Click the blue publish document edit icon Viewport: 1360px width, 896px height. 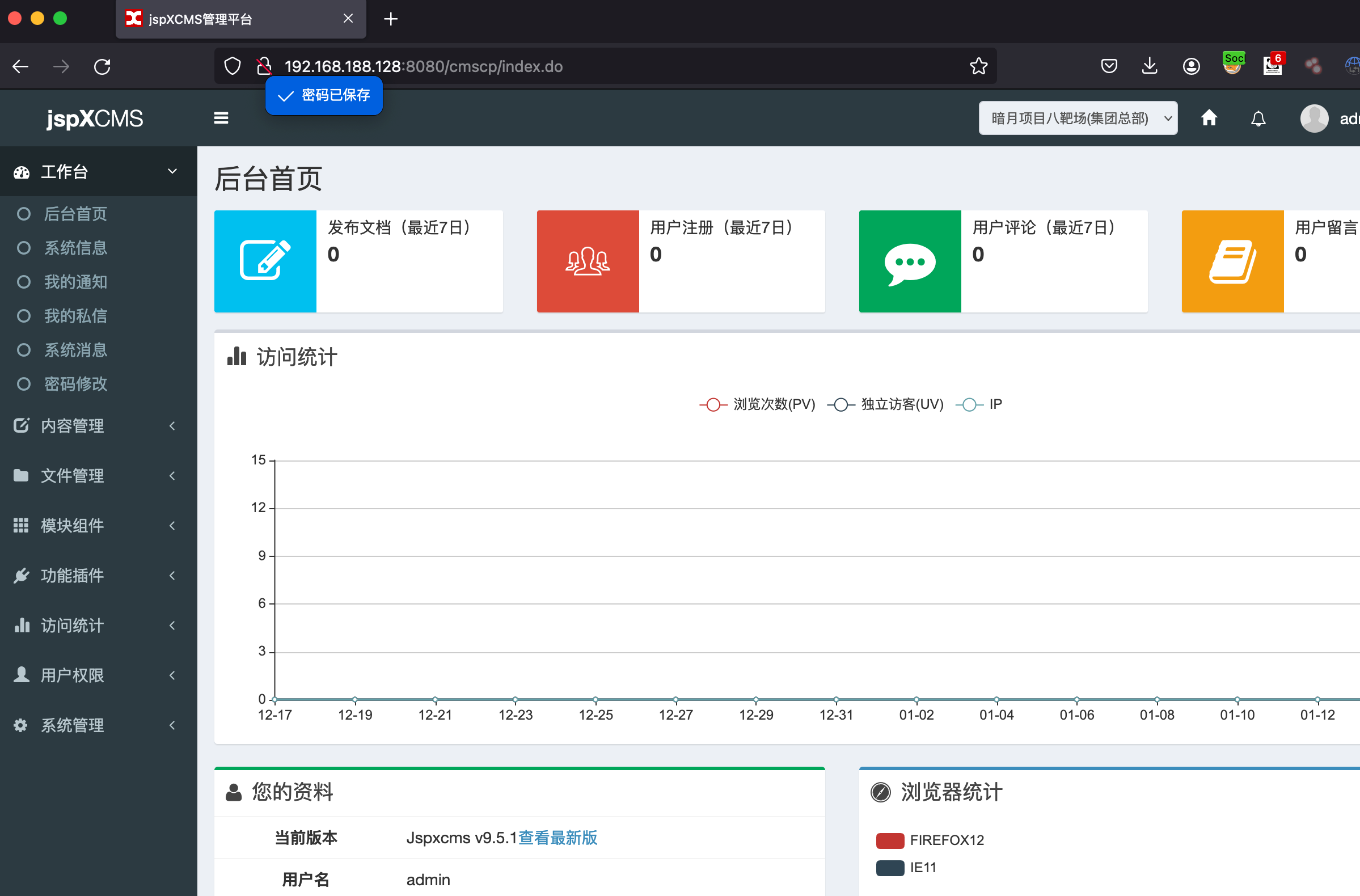265,261
